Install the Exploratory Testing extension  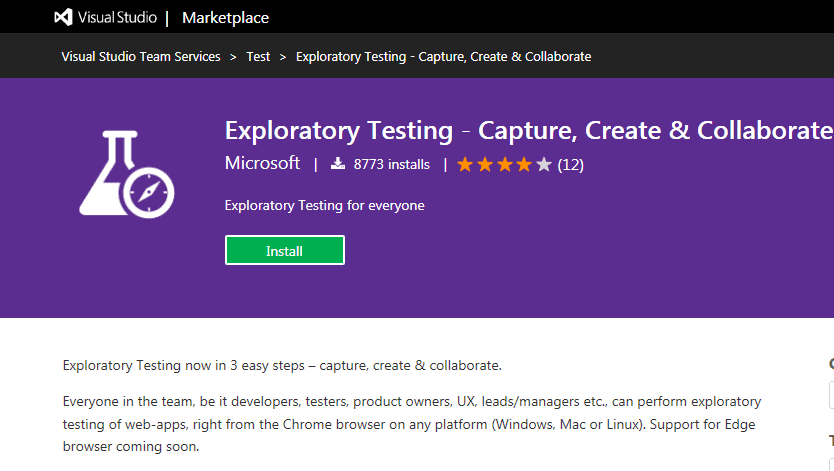[285, 250]
